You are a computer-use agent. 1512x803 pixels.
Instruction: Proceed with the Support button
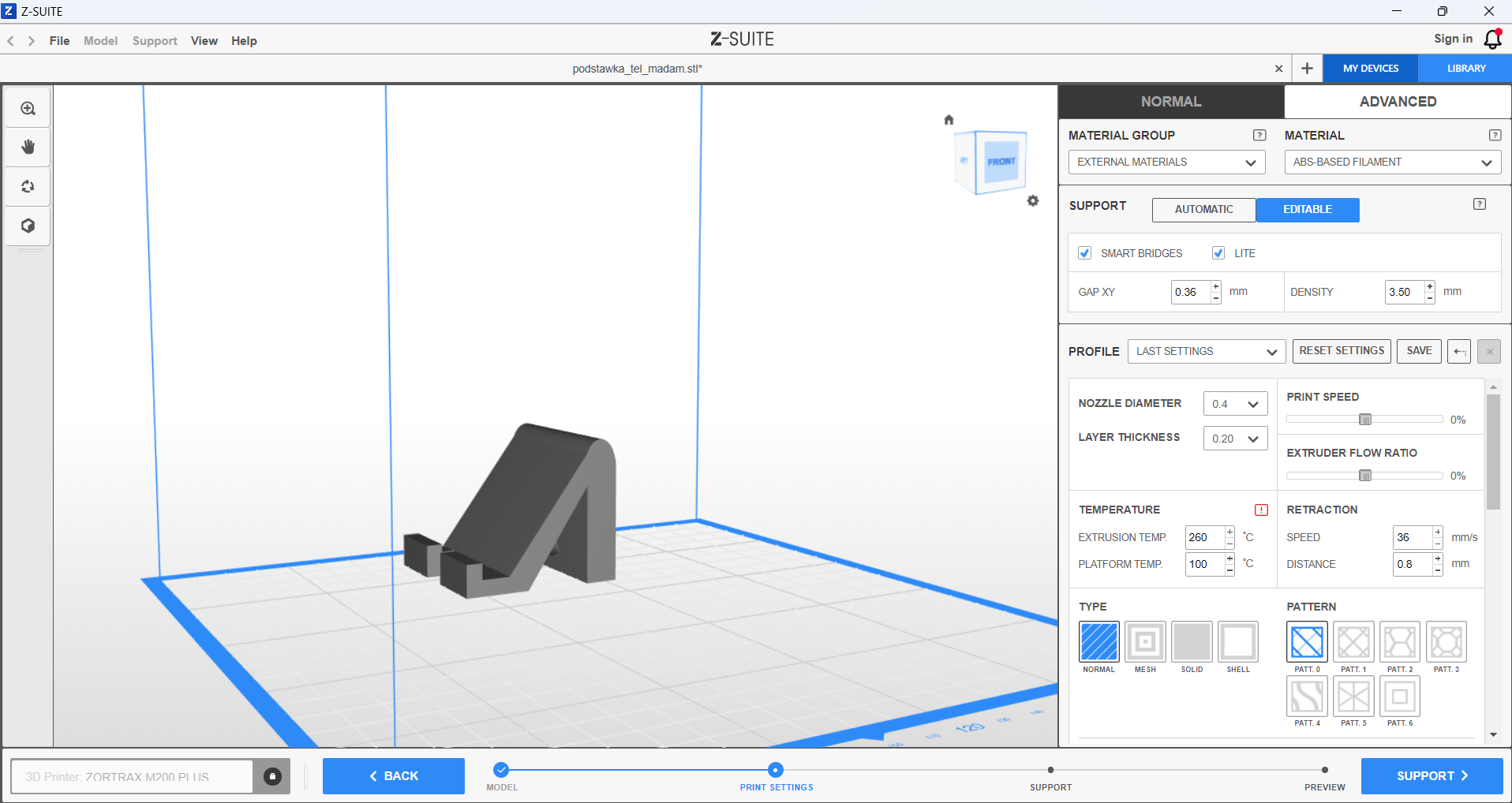[1432, 776]
